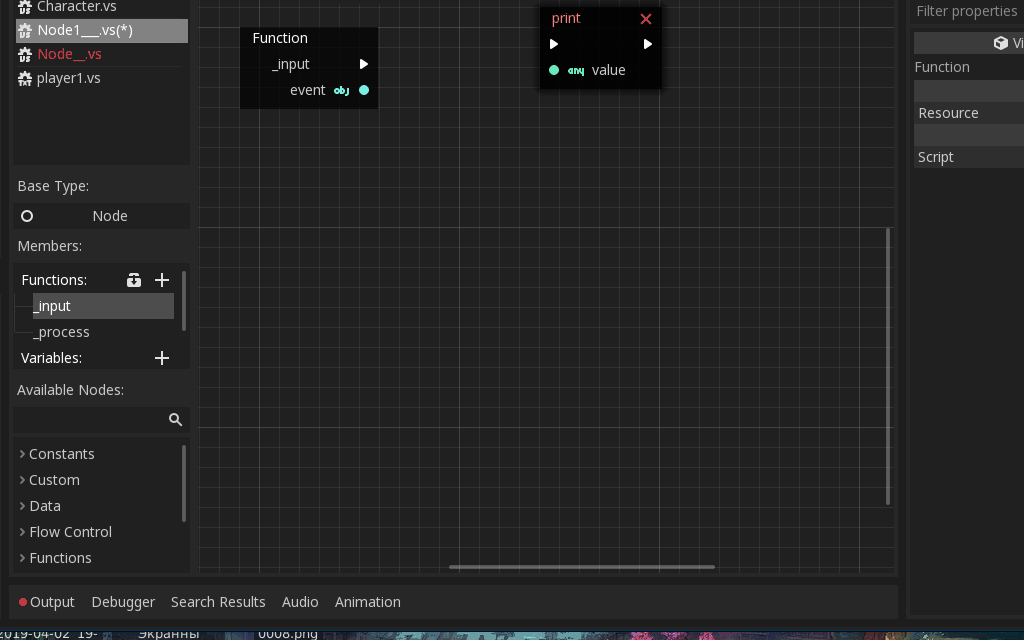Add a new variable with the plus icon
The height and width of the screenshot is (640, 1024).
click(x=161, y=357)
